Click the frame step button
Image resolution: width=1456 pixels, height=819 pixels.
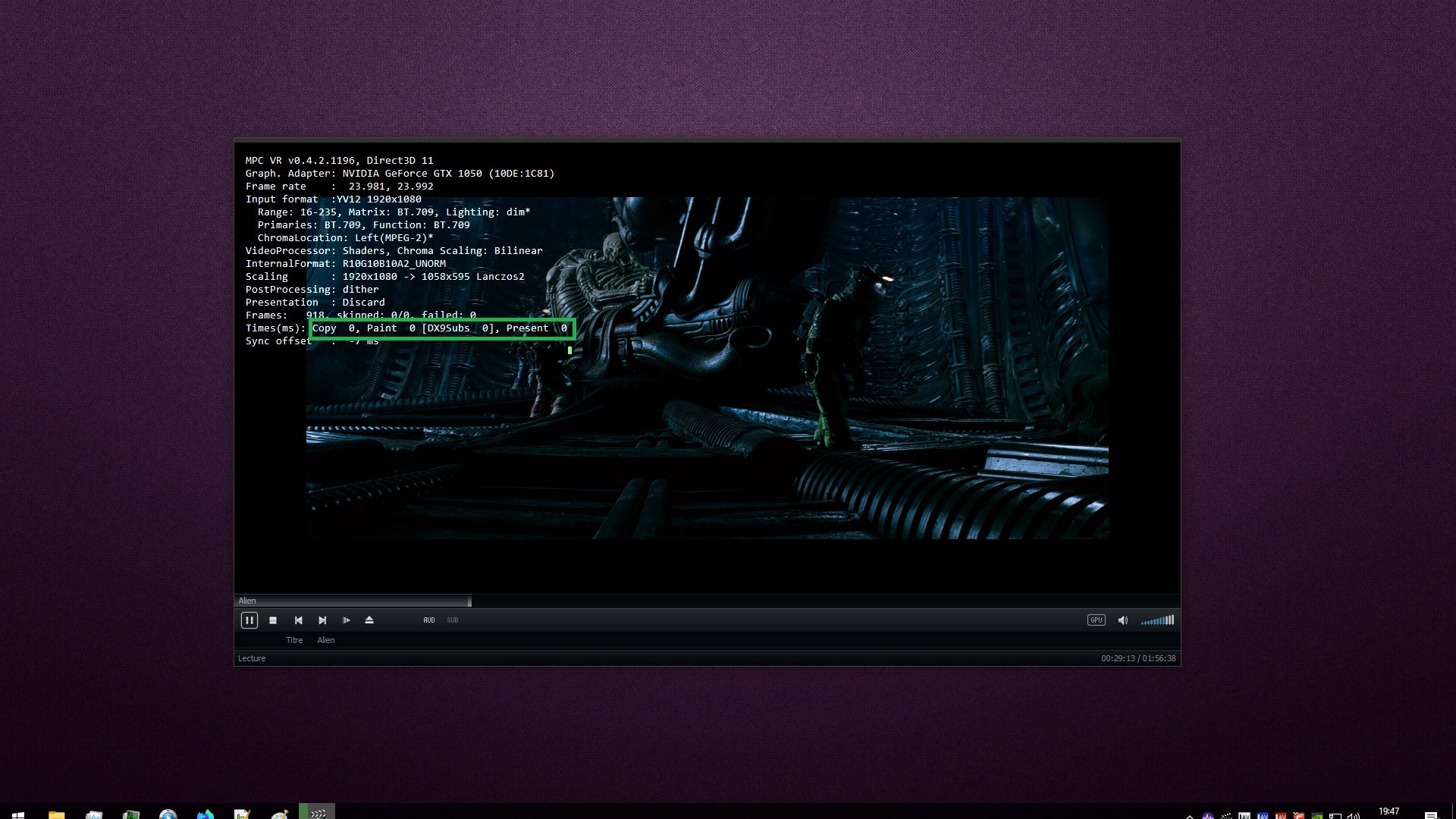point(346,620)
